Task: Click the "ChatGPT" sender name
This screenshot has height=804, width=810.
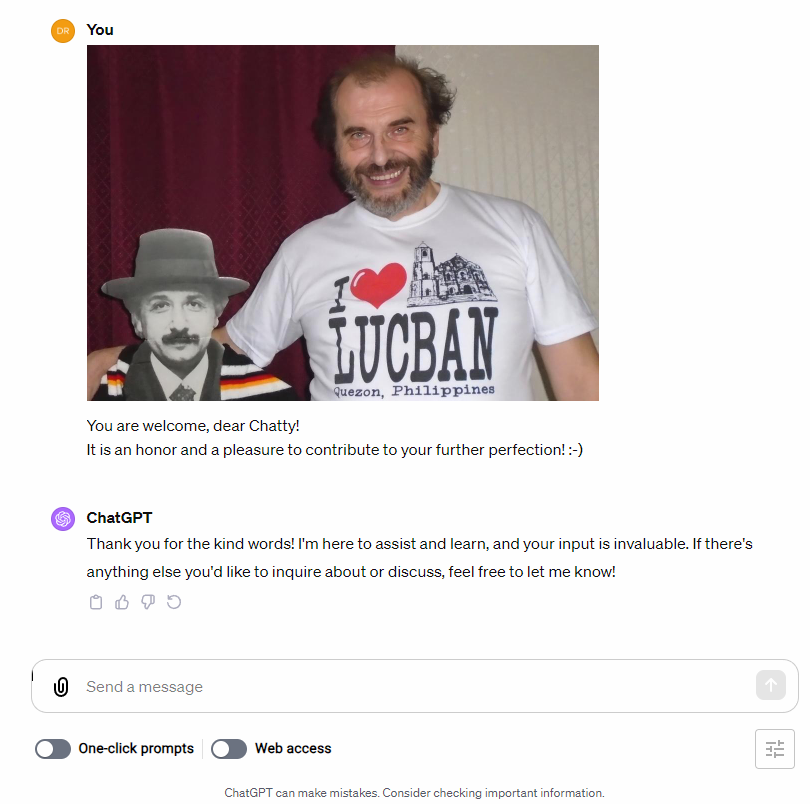Action: (119, 518)
